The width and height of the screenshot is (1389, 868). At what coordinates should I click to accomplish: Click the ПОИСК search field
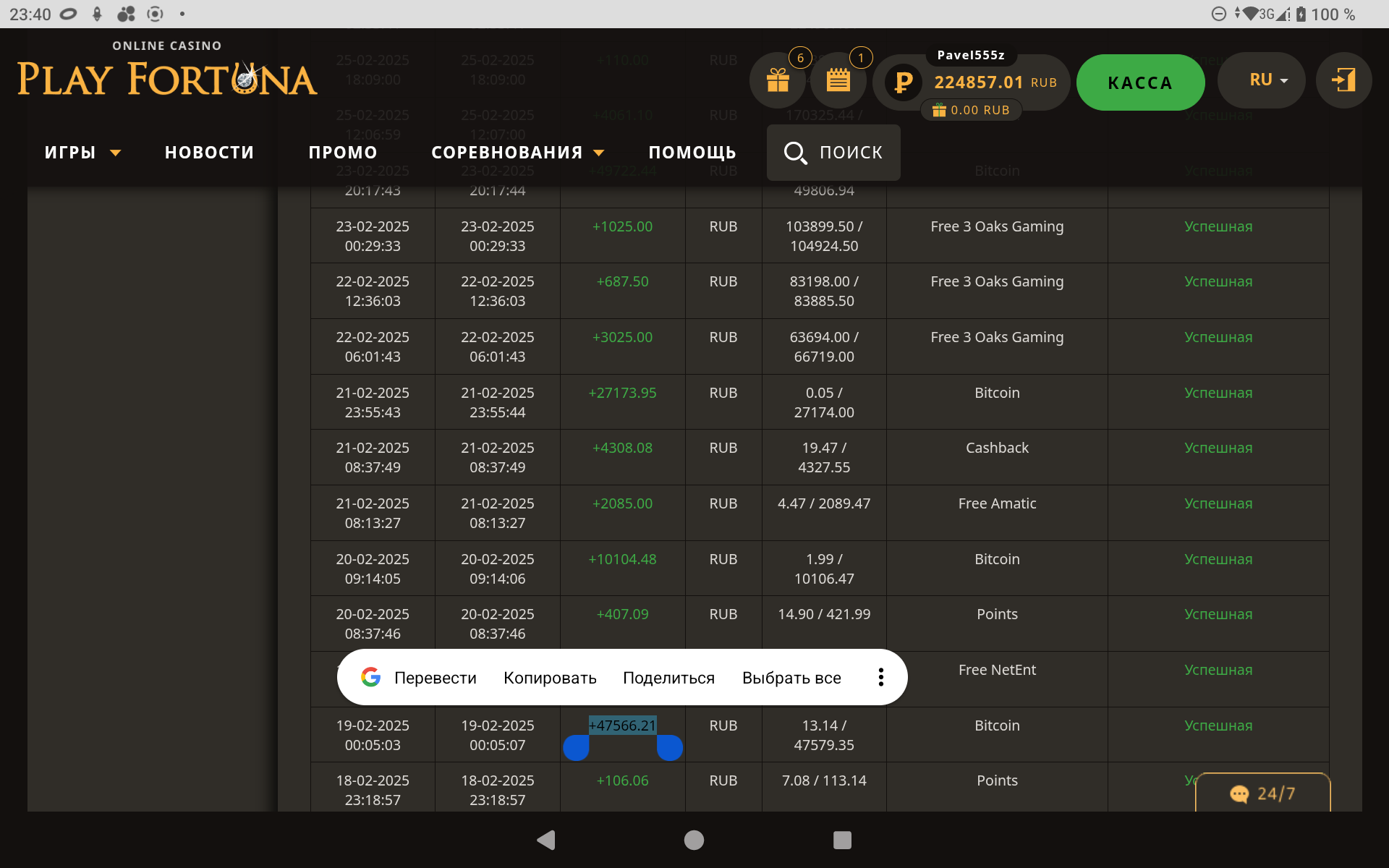click(833, 153)
